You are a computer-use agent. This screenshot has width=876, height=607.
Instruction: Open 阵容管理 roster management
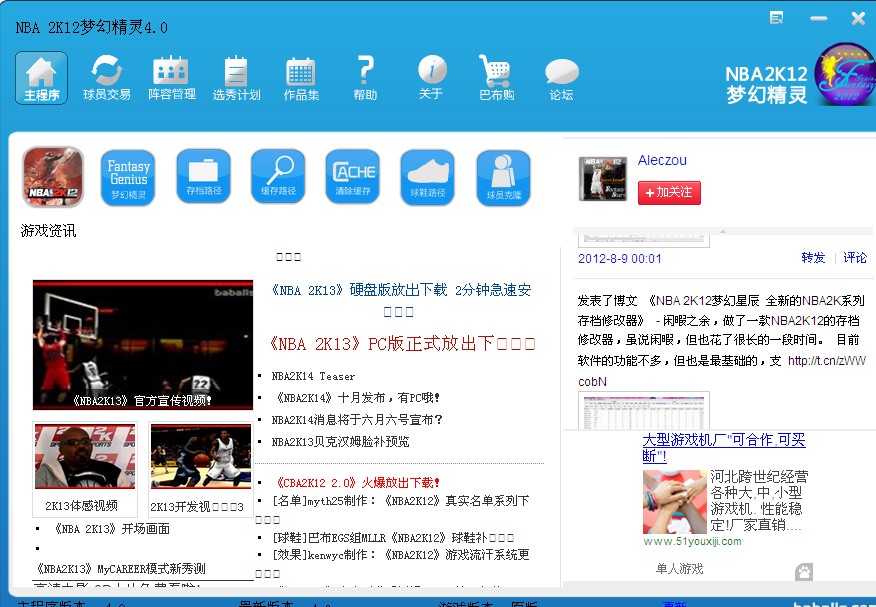click(x=172, y=78)
